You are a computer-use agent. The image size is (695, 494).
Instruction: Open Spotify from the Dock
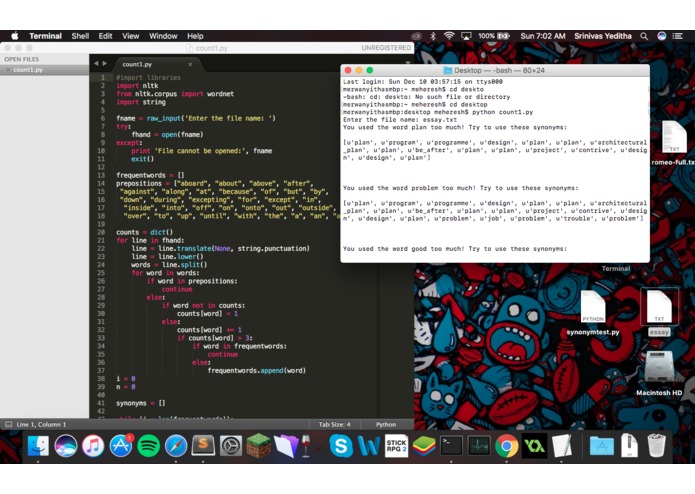148,446
